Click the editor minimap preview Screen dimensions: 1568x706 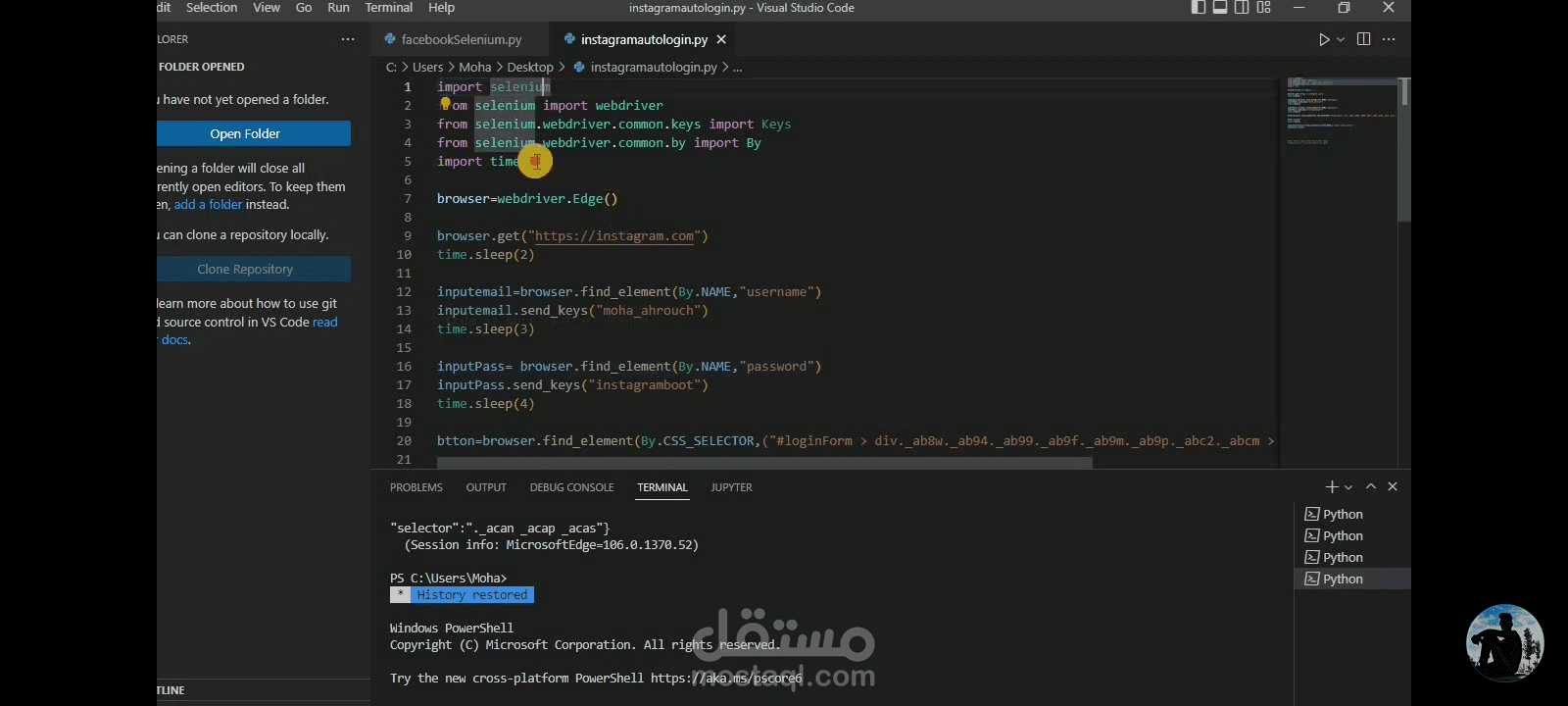point(1341,113)
